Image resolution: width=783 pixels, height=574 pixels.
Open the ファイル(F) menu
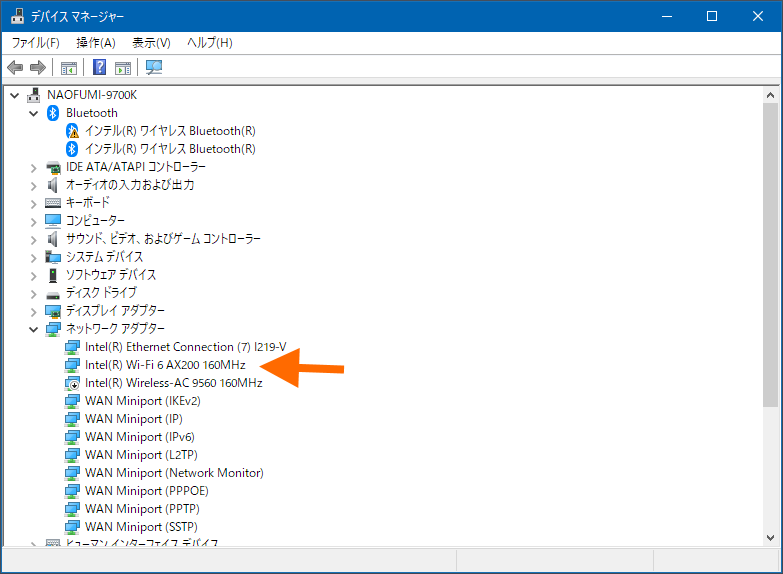tap(35, 43)
